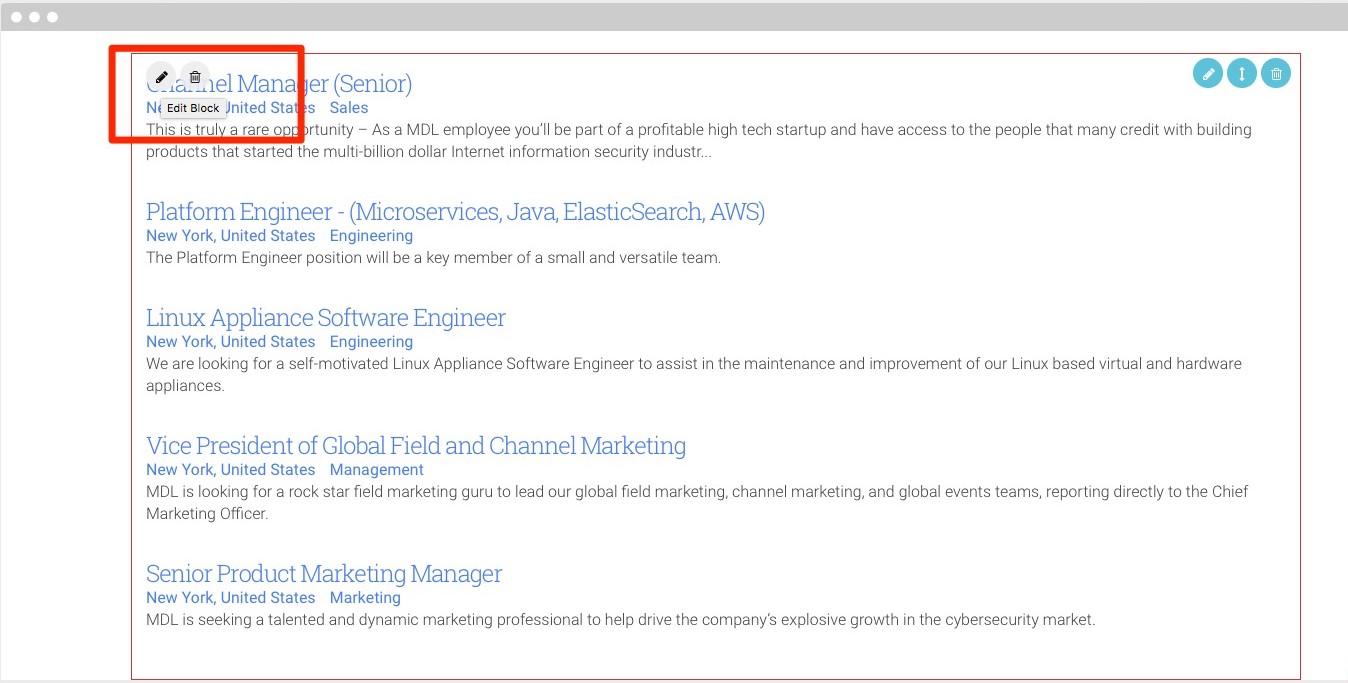
Task: Open Senior Product Marketing Manager listing
Action: 323,574
